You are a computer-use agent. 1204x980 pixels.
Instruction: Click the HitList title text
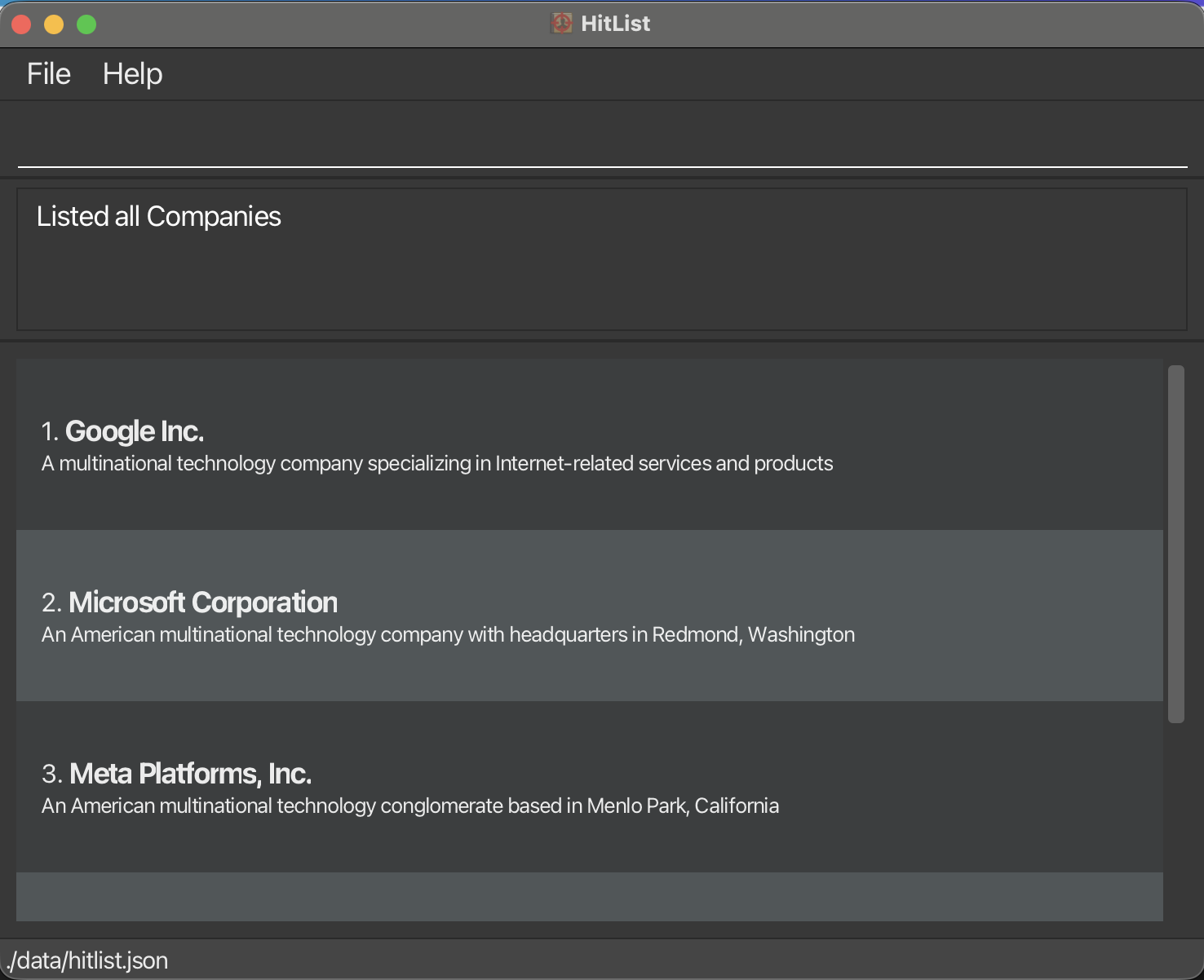click(x=613, y=23)
